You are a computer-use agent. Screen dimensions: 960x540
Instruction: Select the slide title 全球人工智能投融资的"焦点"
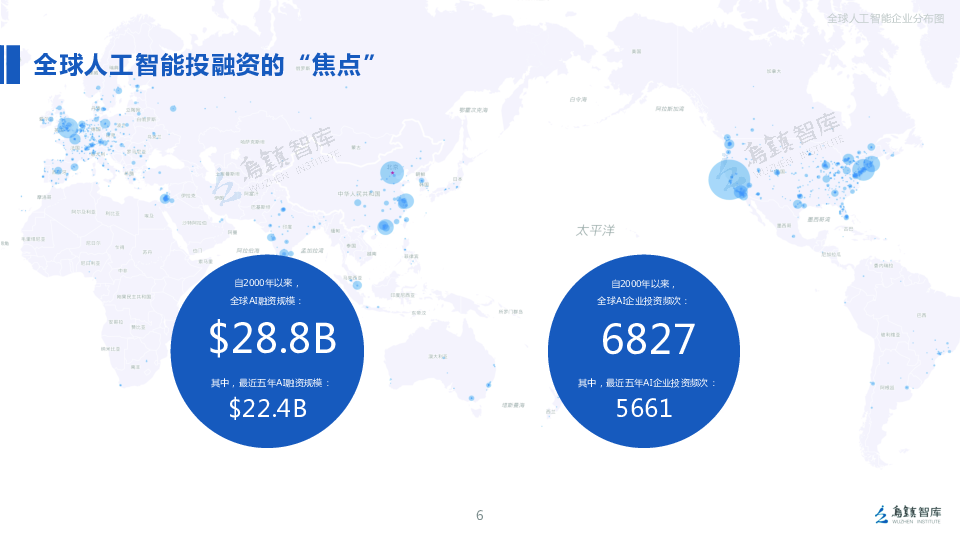coord(205,66)
